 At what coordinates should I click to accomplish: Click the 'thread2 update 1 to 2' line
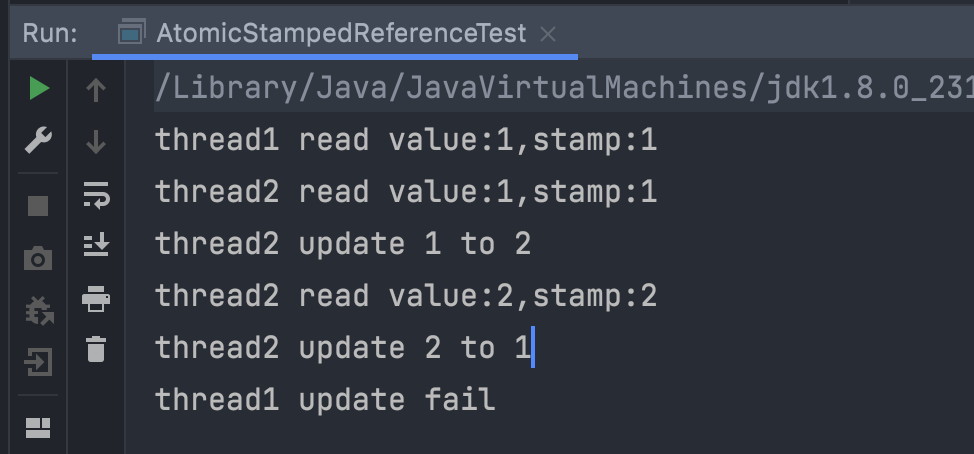pos(343,243)
